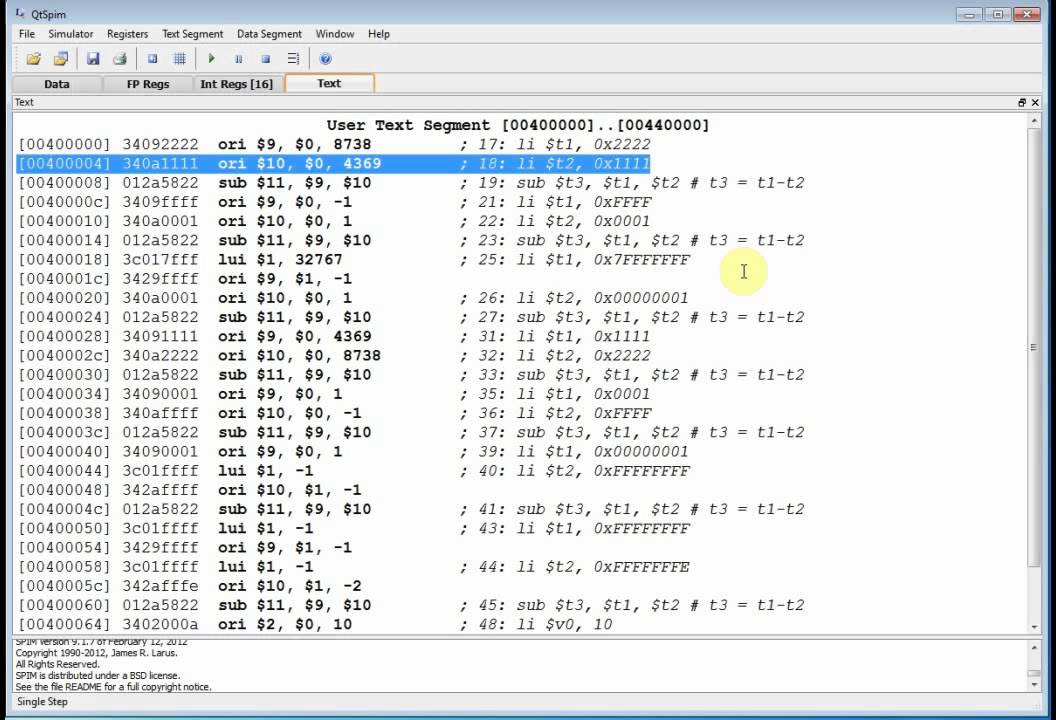Switch to the Int Regs [16] tab
Image resolution: width=1056 pixels, height=720 pixels.
coord(236,84)
